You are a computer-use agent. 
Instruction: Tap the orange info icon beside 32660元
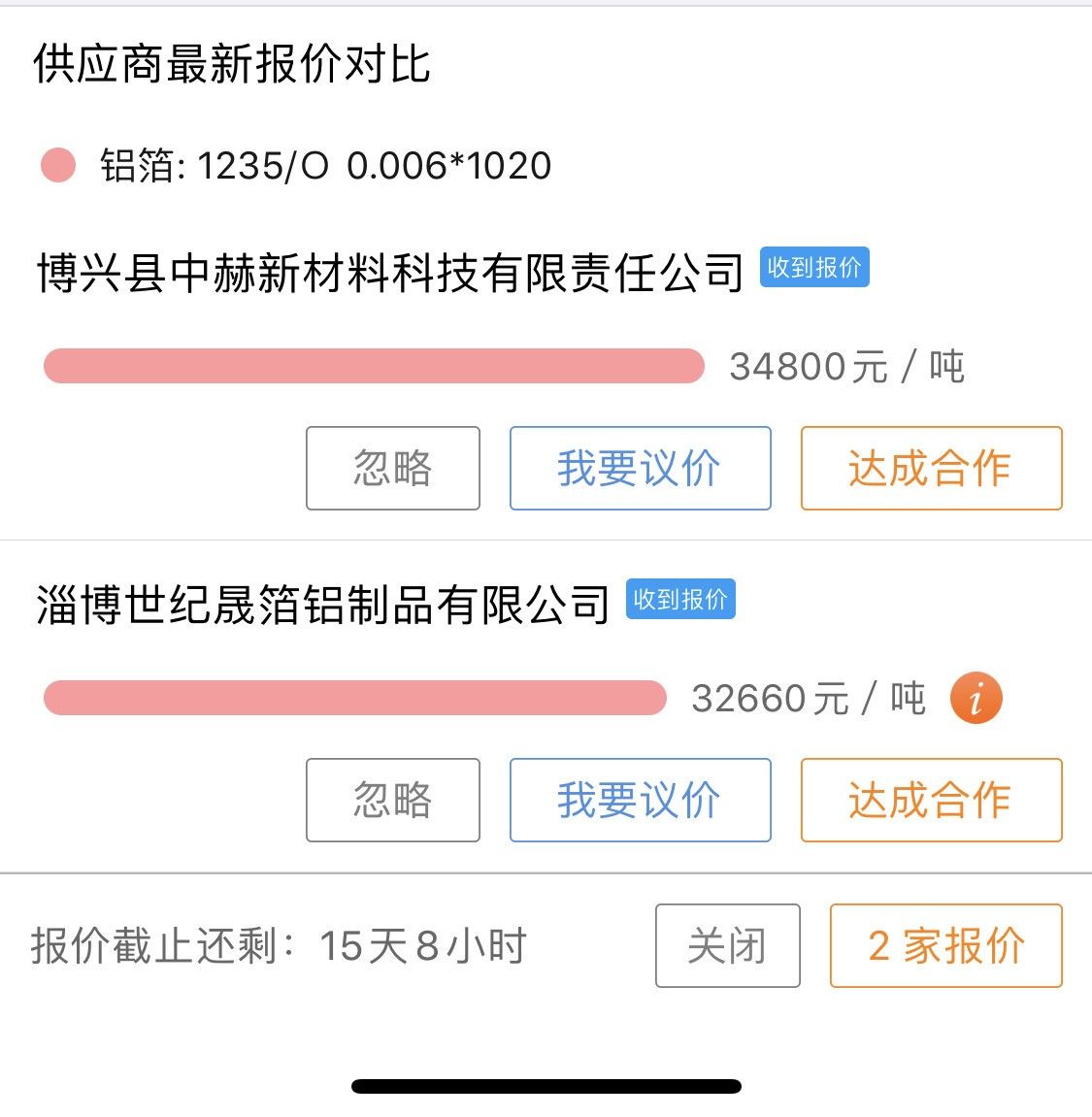(976, 698)
